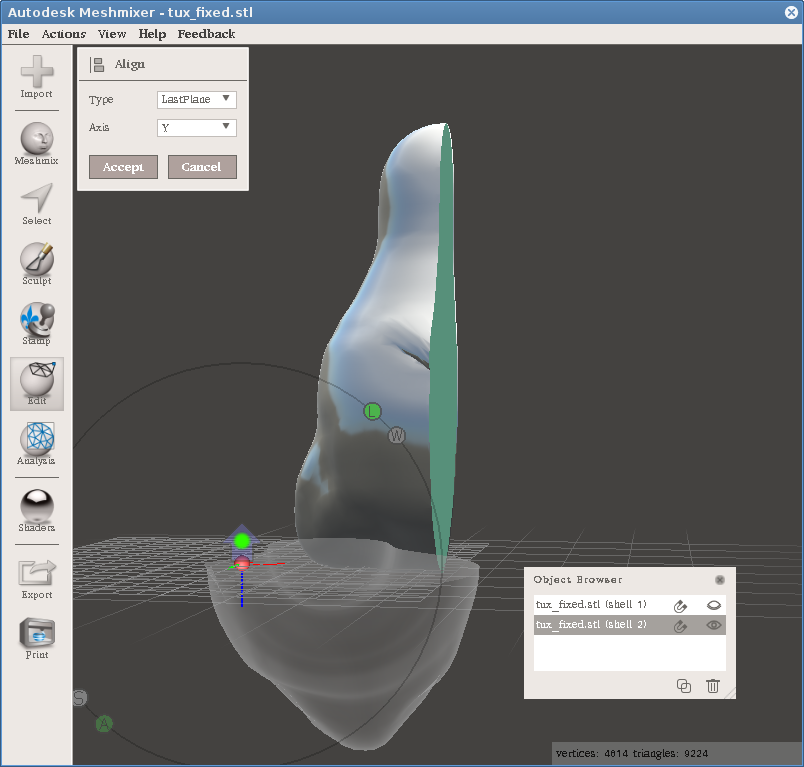The width and height of the screenshot is (804, 767).
Task: Click the Axis label in Align panel
Action: (x=99, y=127)
